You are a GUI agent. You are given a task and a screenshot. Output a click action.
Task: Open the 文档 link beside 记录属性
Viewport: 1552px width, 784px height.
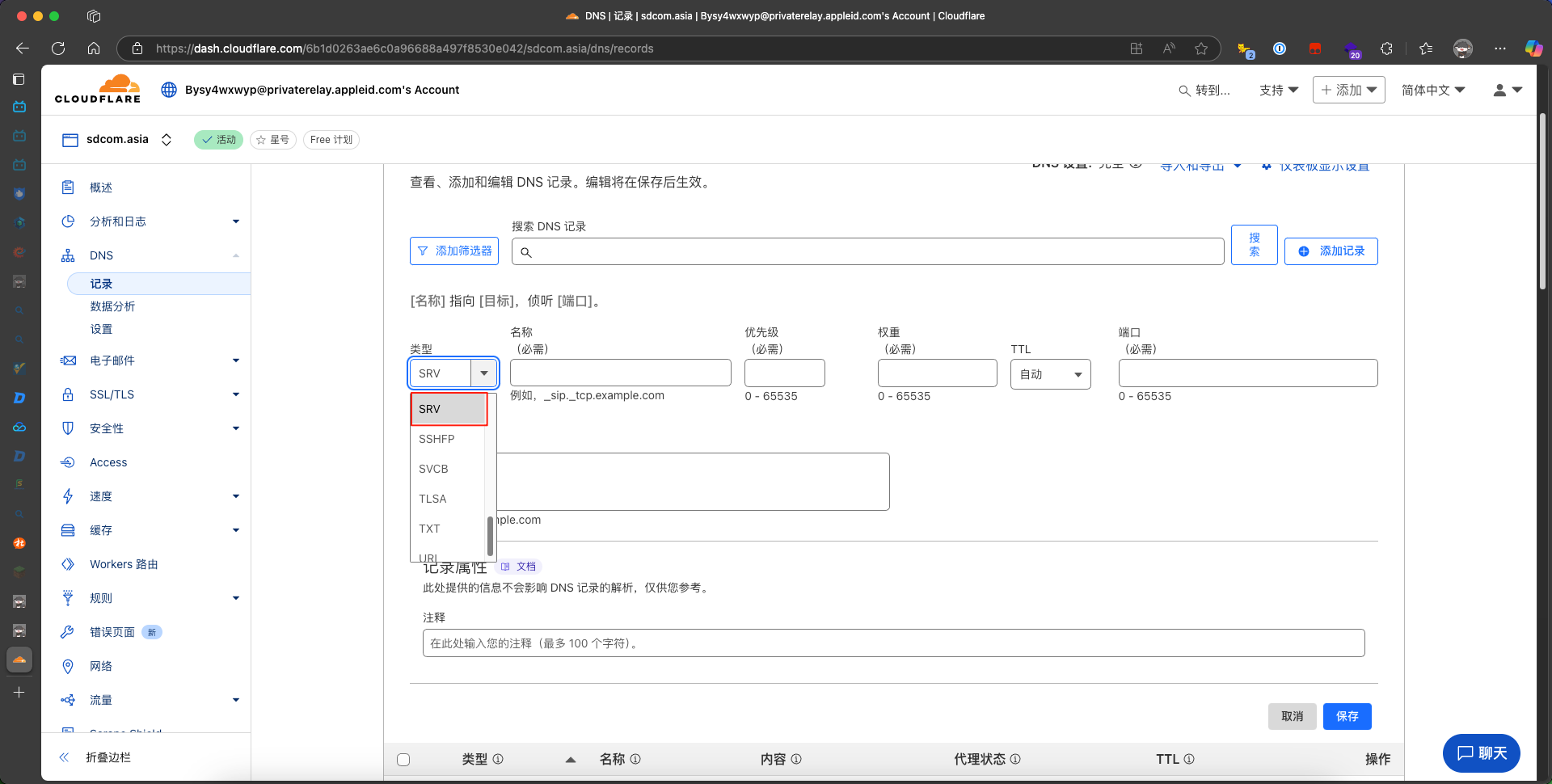point(518,567)
